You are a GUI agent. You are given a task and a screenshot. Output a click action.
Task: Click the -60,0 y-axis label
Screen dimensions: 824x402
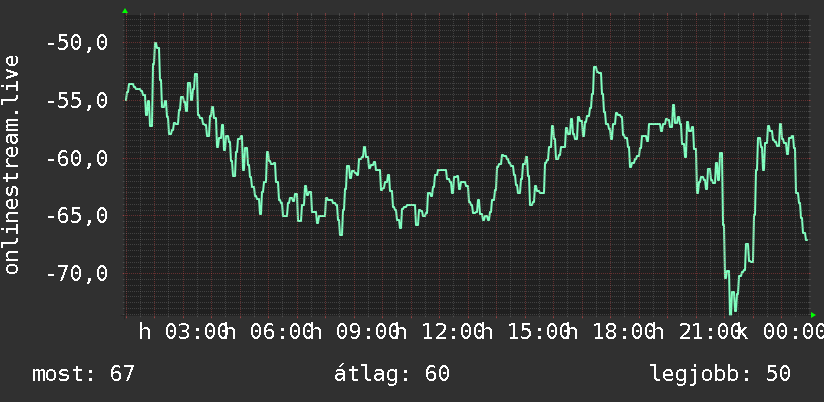(x=77, y=158)
